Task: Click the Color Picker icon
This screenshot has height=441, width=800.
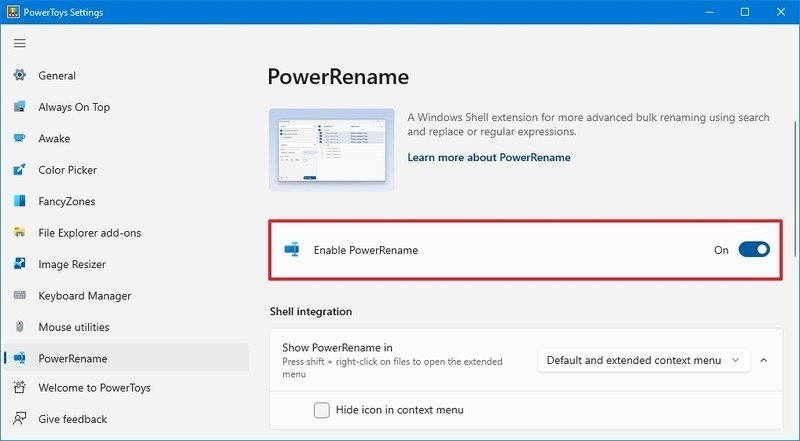Action: pyautogui.click(x=19, y=170)
